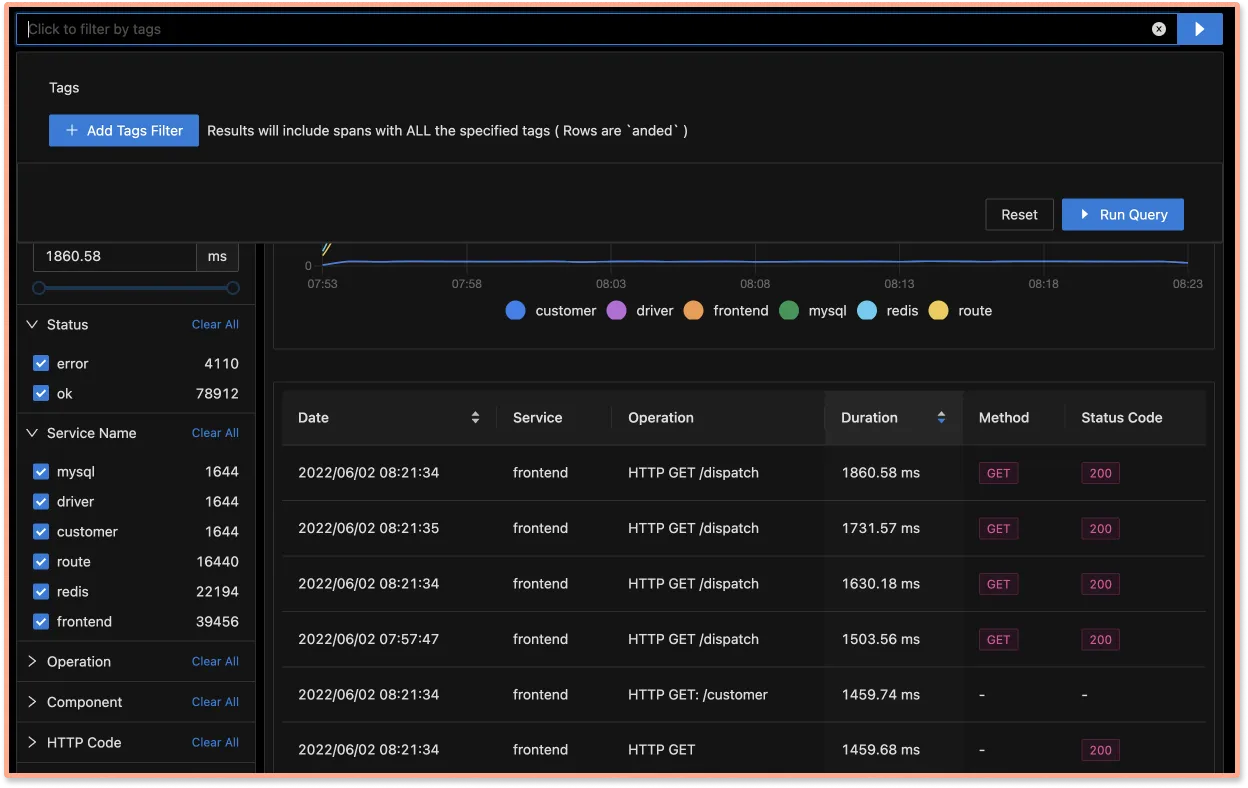Clear All in Status section
Screen dimensions: 1248x788
[x=215, y=324]
